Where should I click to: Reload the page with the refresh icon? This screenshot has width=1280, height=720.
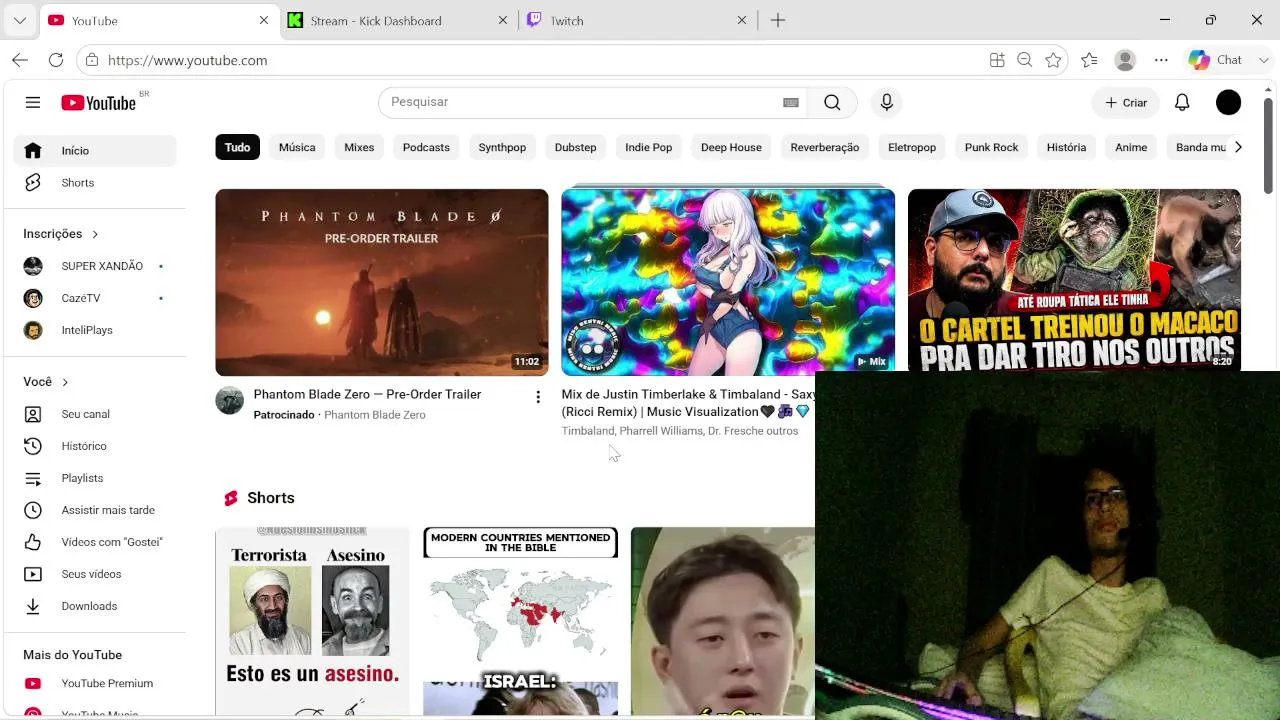[x=56, y=60]
